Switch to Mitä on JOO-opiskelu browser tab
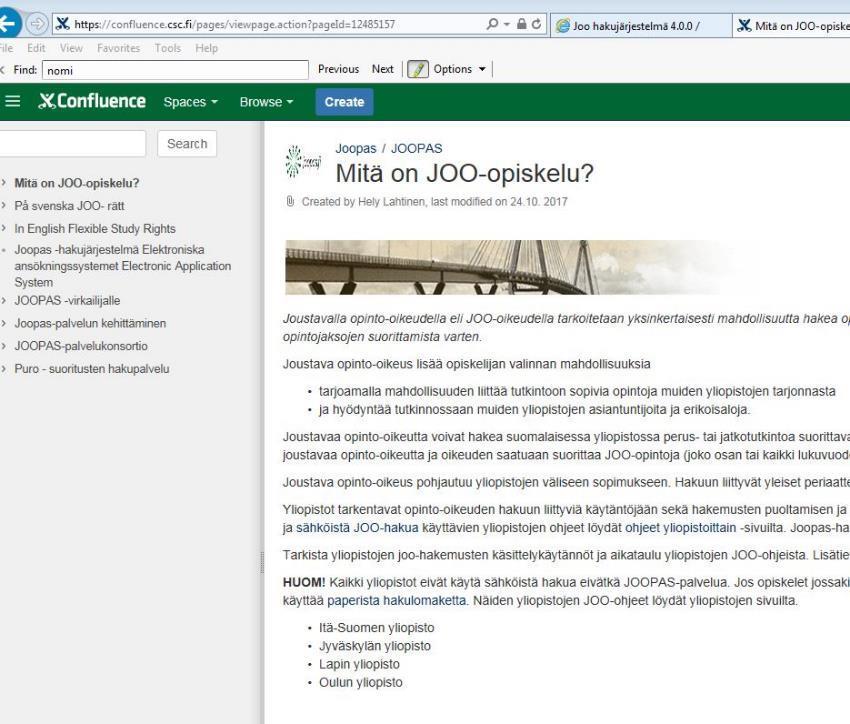 (791, 25)
